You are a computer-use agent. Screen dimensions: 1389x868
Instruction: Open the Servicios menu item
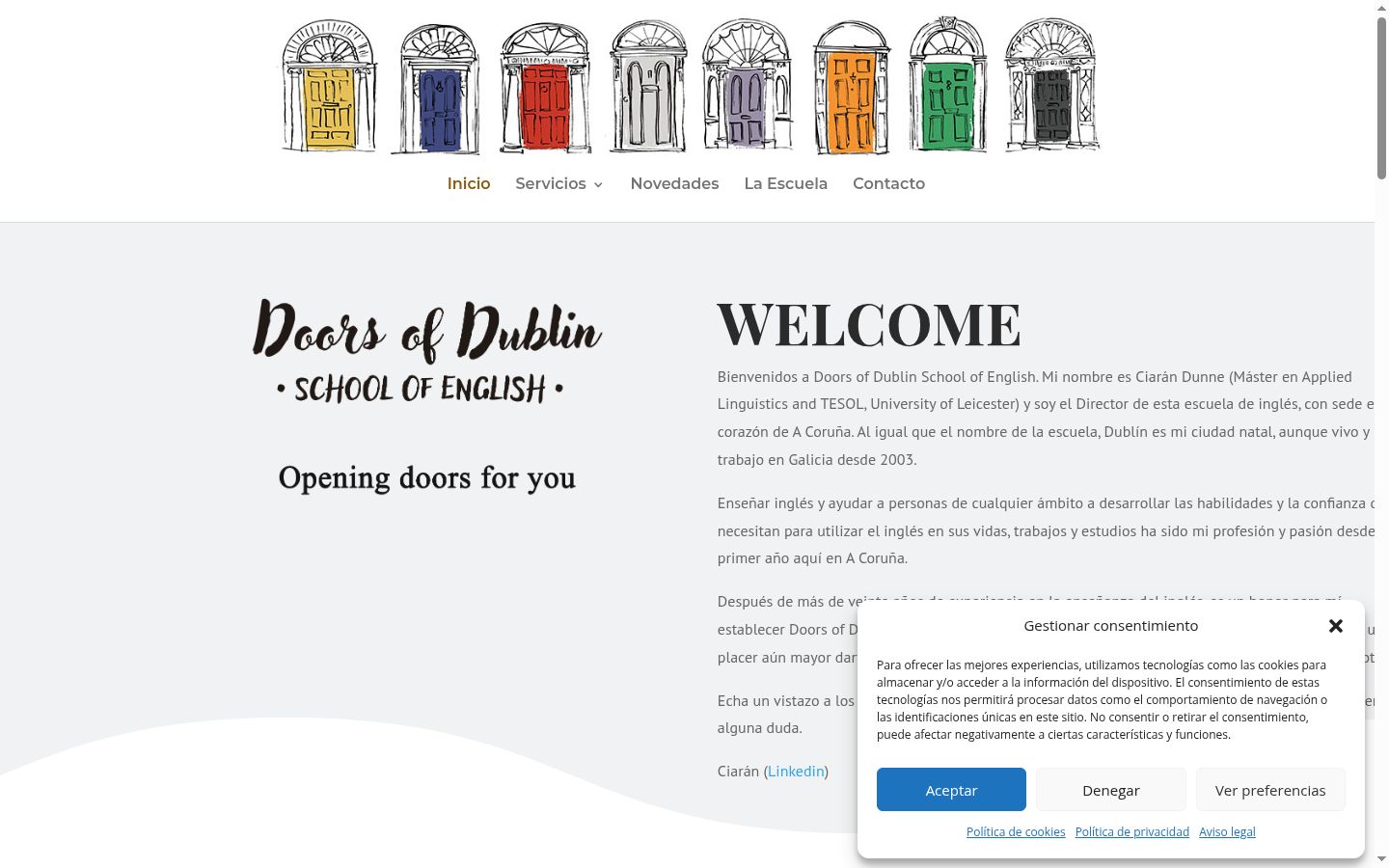(551, 183)
